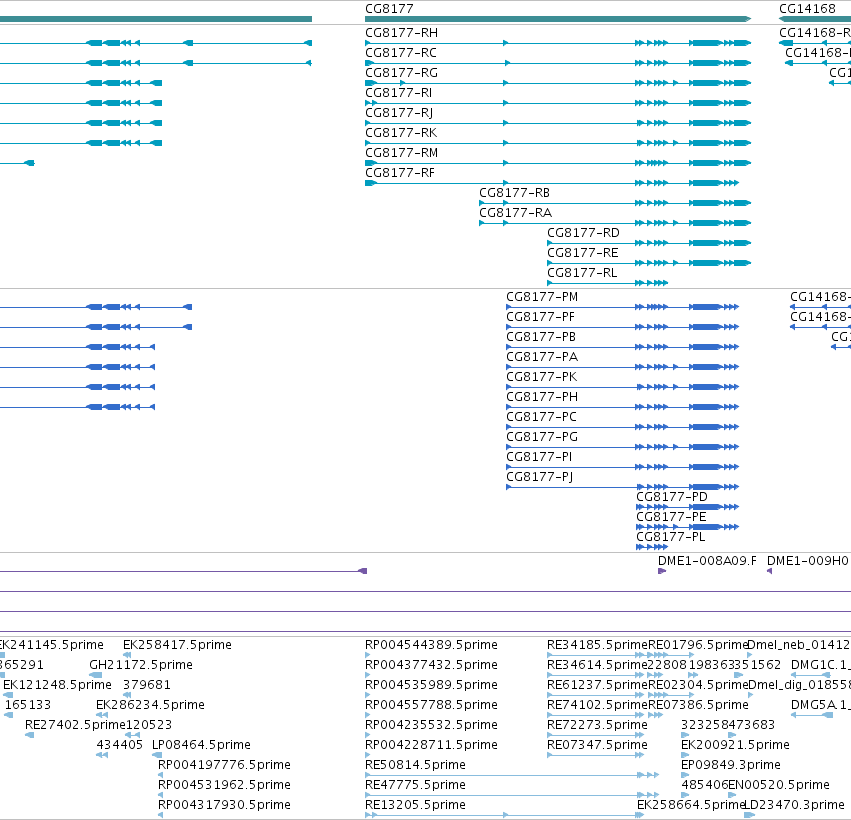Click transcript label CG8177-RL

coord(582,273)
